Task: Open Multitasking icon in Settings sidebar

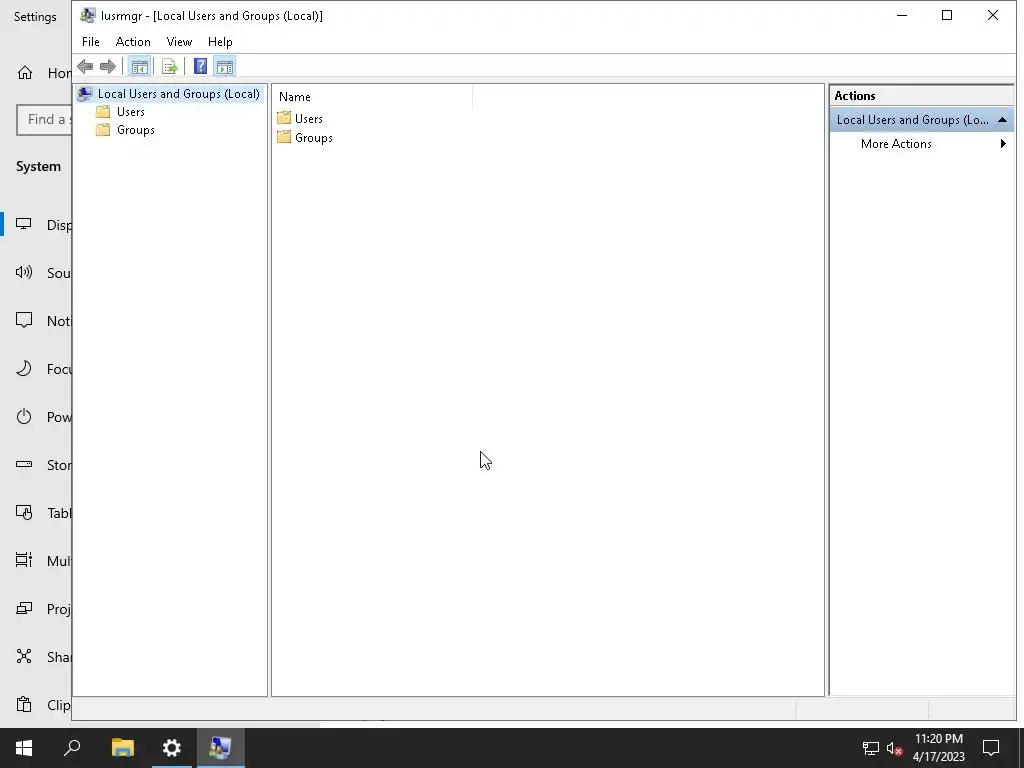Action: 24,560
